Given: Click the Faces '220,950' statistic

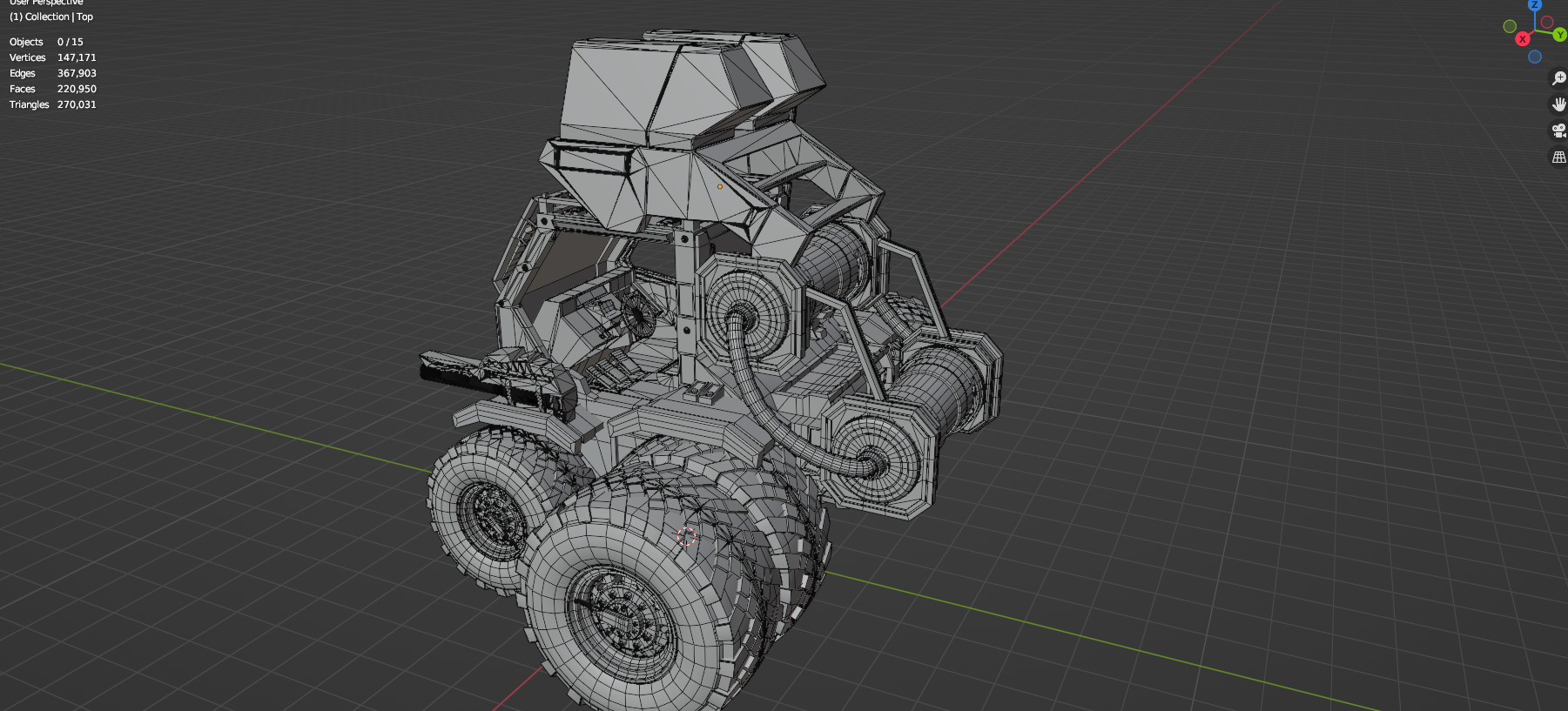Looking at the screenshot, I should coord(77,89).
